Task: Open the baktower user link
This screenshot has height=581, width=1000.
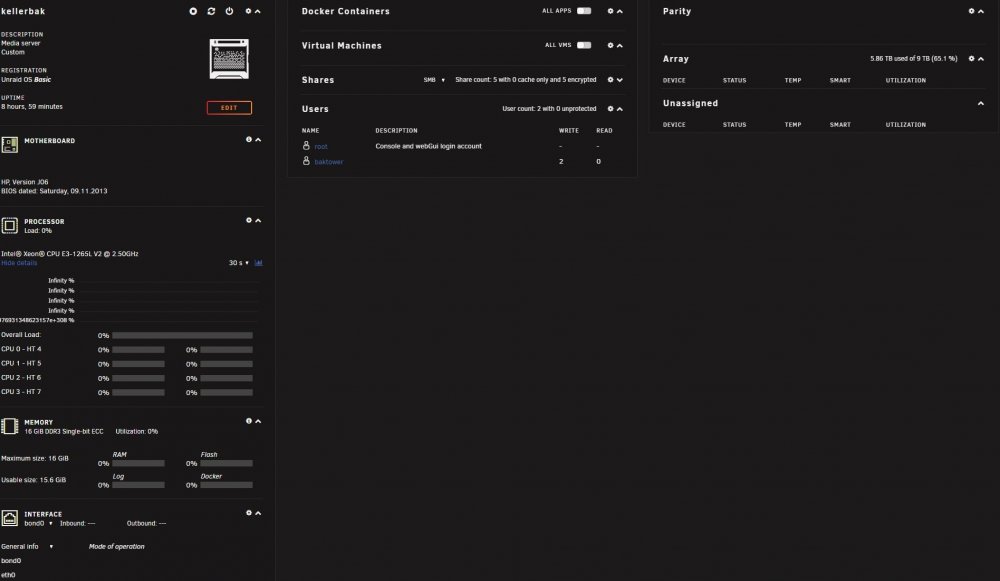Action: [x=328, y=162]
